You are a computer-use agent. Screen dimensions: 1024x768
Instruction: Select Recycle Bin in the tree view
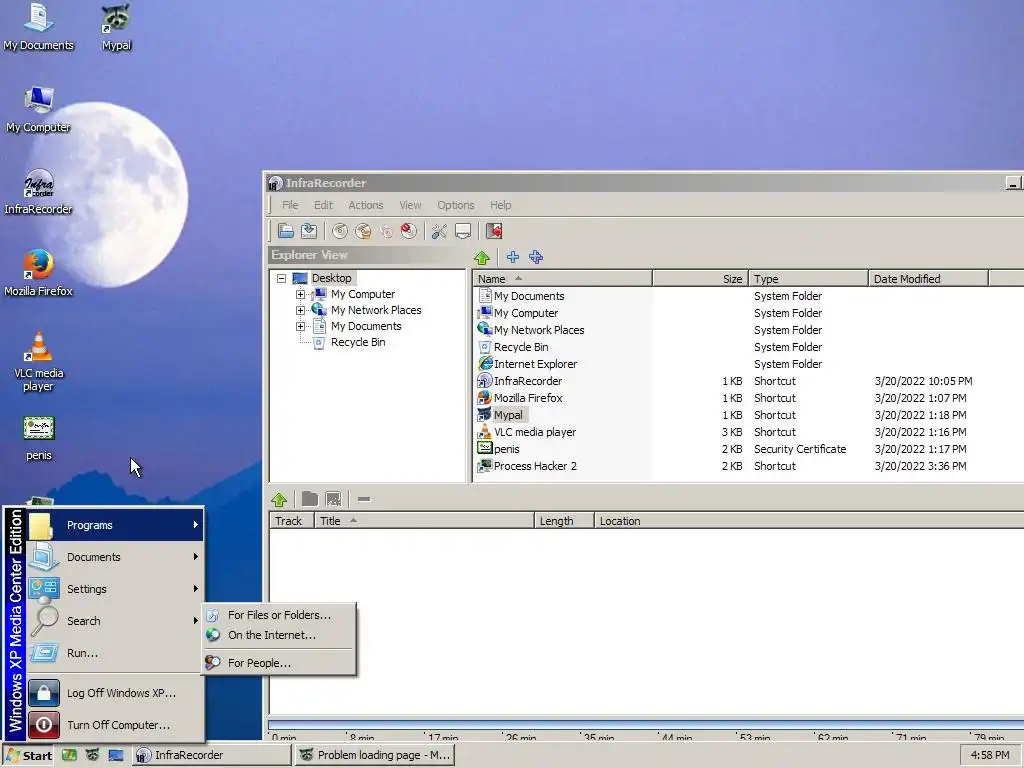tap(358, 342)
